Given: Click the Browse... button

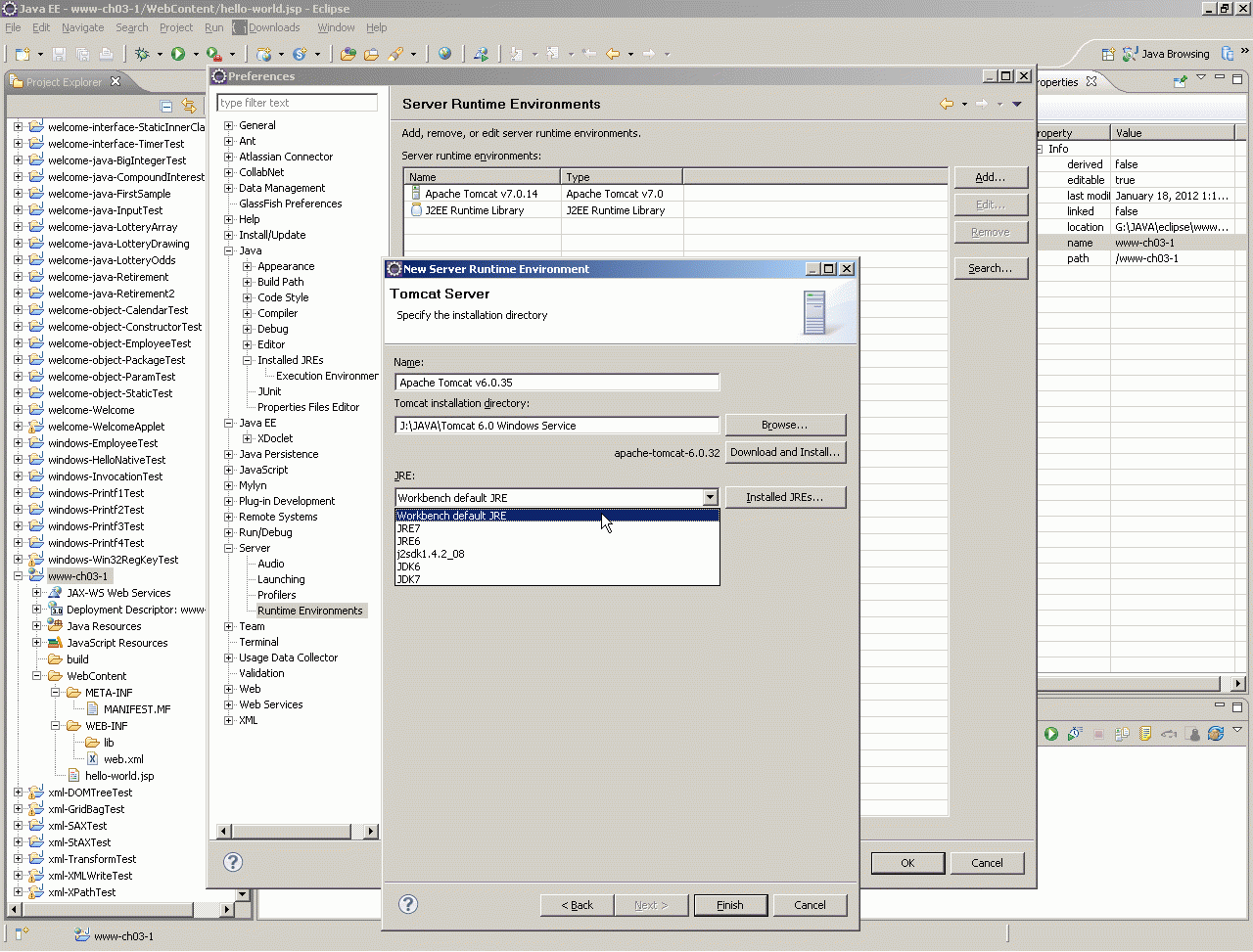Looking at the screenshot, I should (x=785, y=425).
